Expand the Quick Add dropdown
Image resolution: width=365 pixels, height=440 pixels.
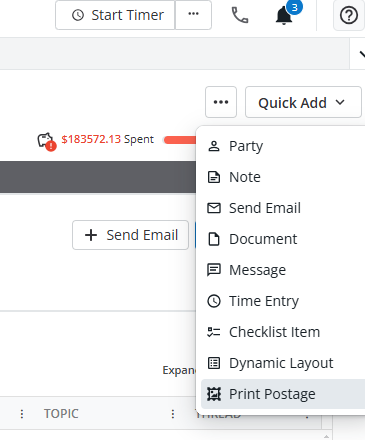(x=303, y=102)
